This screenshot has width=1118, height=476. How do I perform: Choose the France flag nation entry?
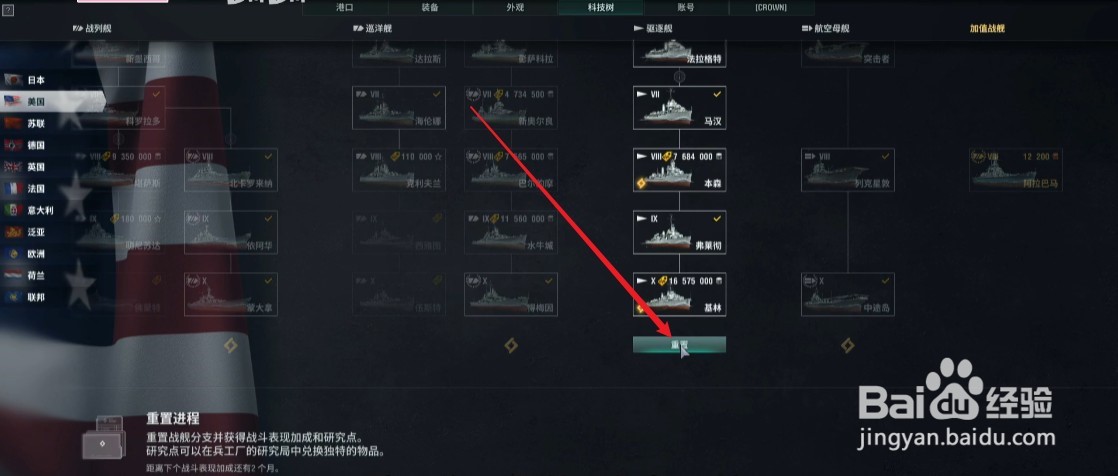coord(26,189)
